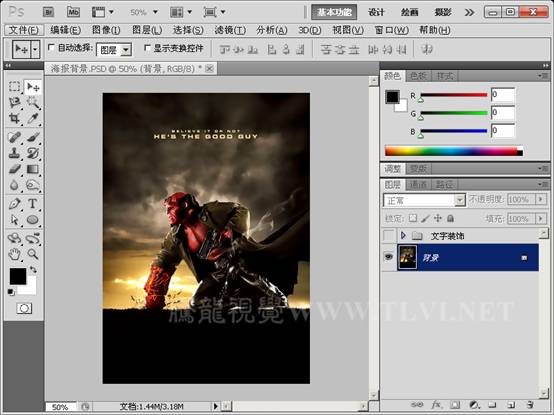The width and height of the screenshot is (554, 415).
Task: Open the fill slider arrow
Action: coord(541,219)
